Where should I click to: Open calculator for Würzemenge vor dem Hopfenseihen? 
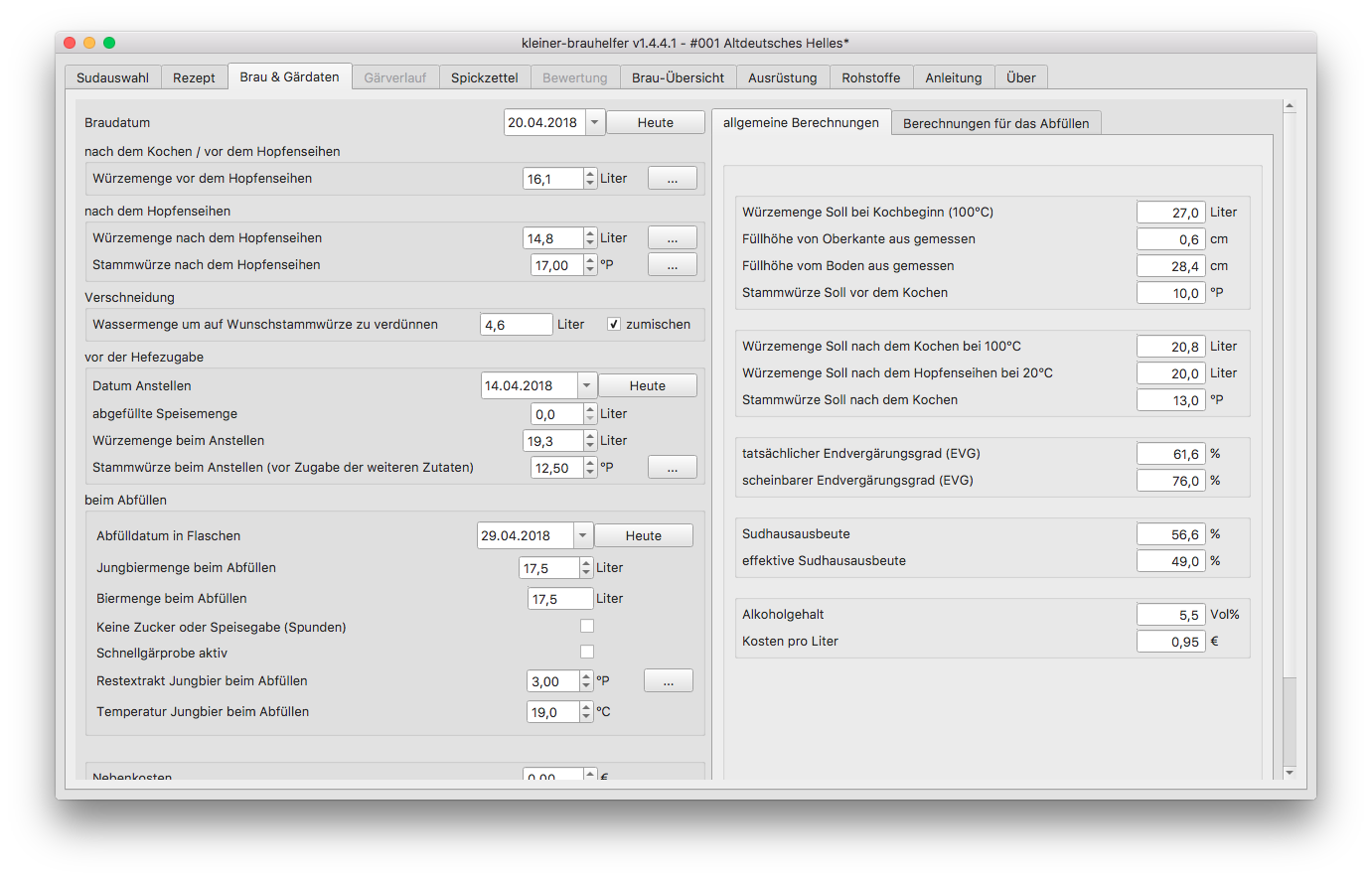tap(672, 179)
